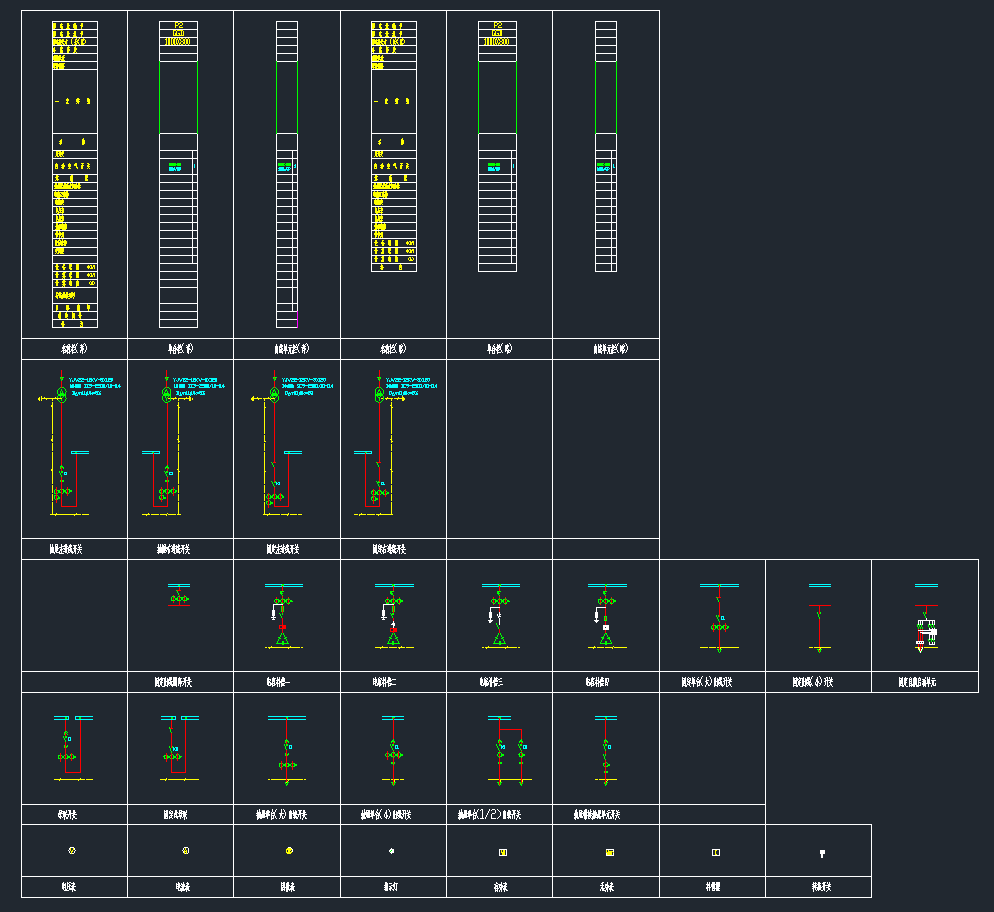Click the red arrow atop the second transformer diagram
This screenshot has height=912, width=994.
[166, 379]
